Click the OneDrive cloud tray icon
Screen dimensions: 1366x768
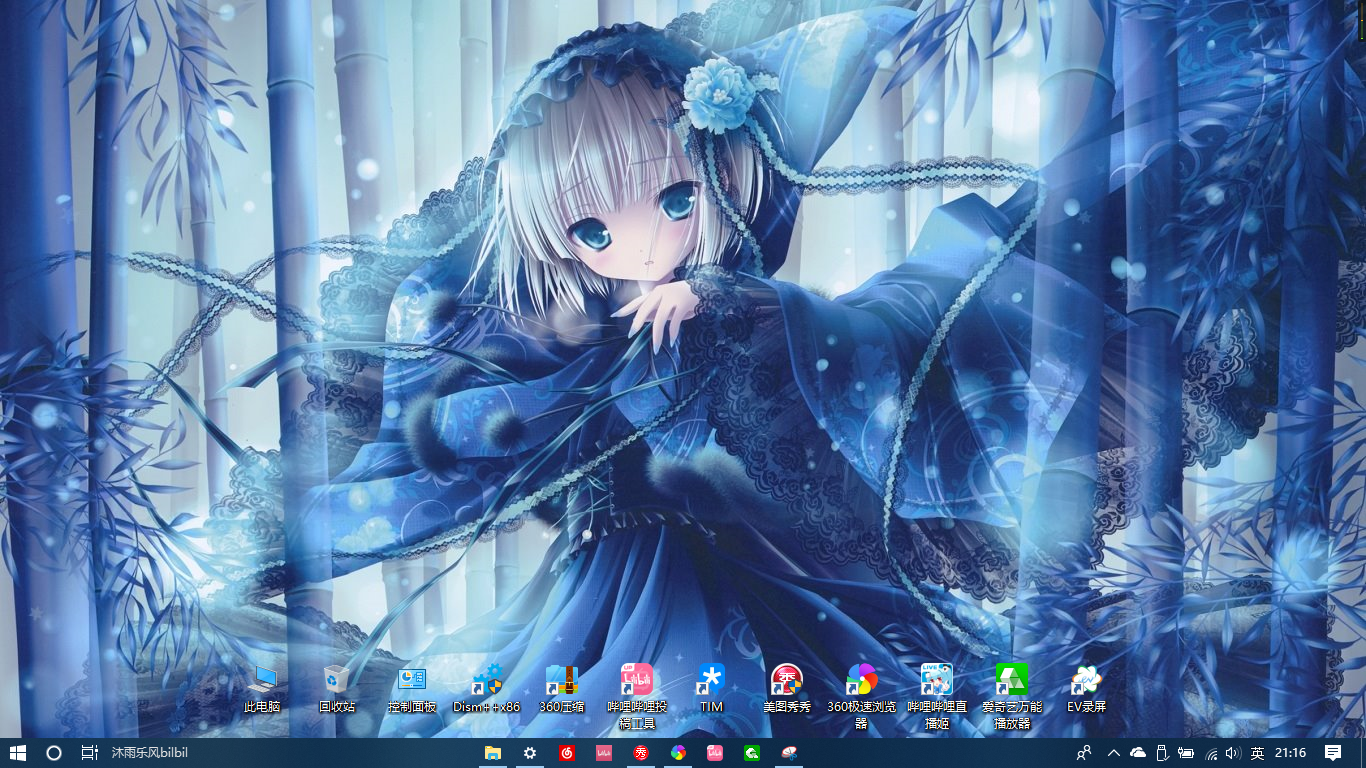[x=1138, y=753]
